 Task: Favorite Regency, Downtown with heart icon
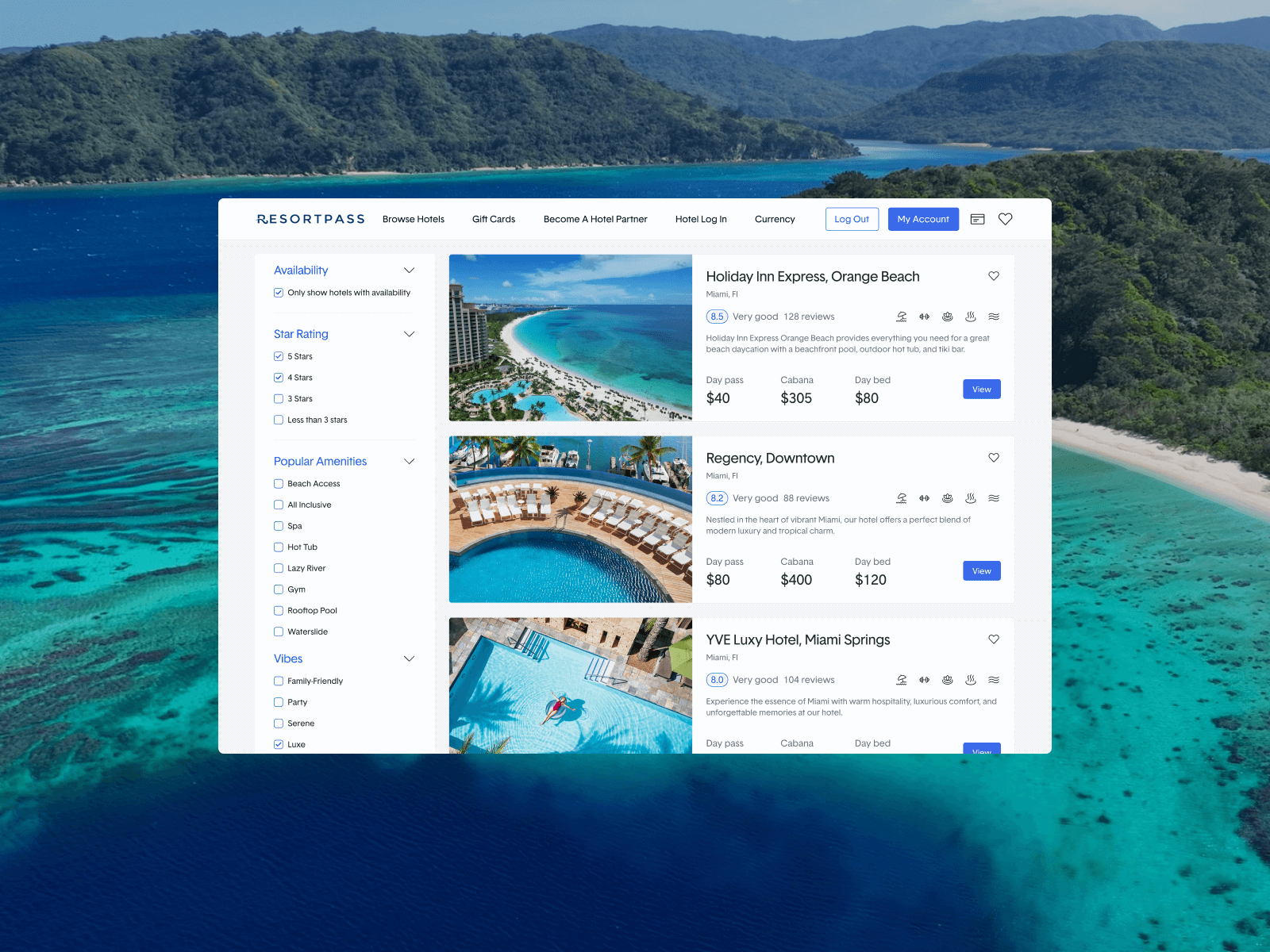click(x=994, y=458)
